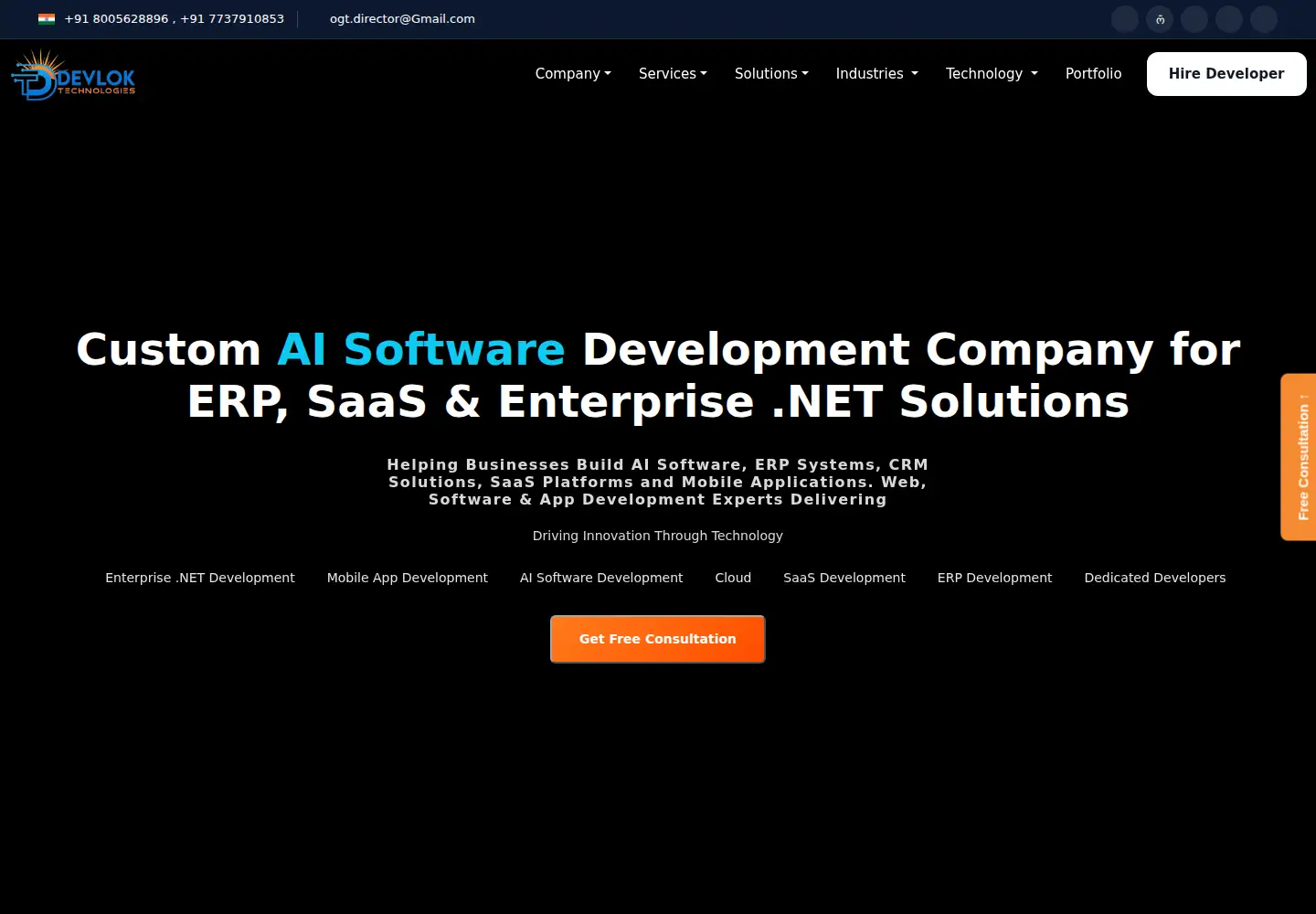Select the Cloud tag
Screen dimensions: 1316x914
click(x=733, y=578)
